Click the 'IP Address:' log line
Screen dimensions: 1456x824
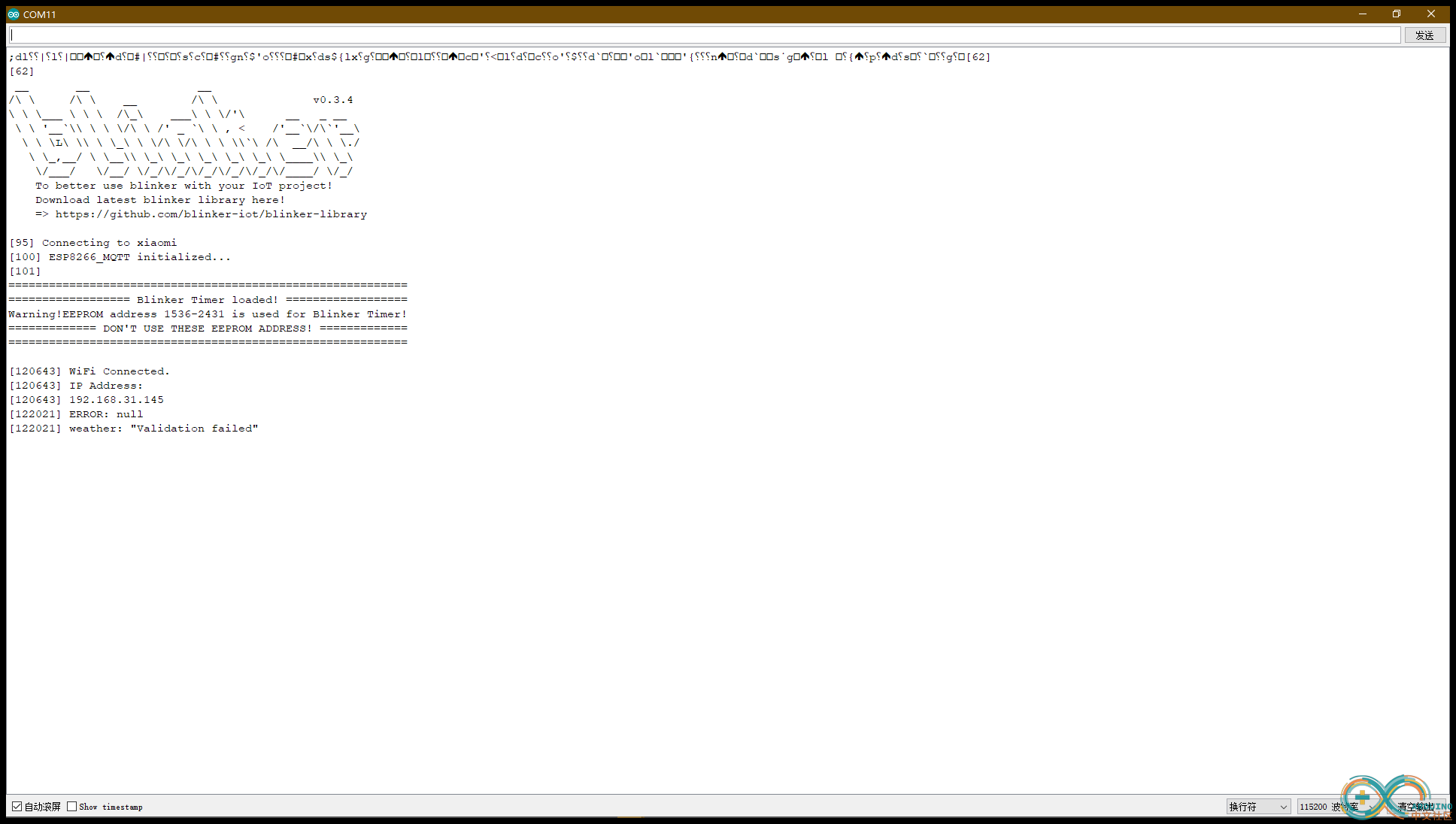click(x=76, y=386)
